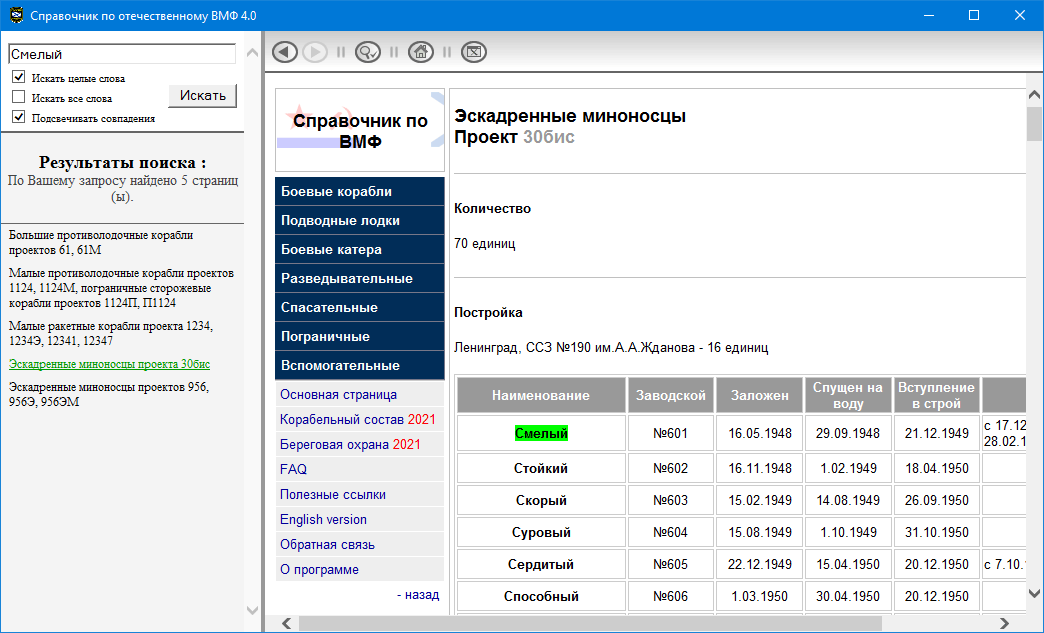
Task: Open result 'Малые ракетные корабли проекта 1234'
Action: click(111, 333)
